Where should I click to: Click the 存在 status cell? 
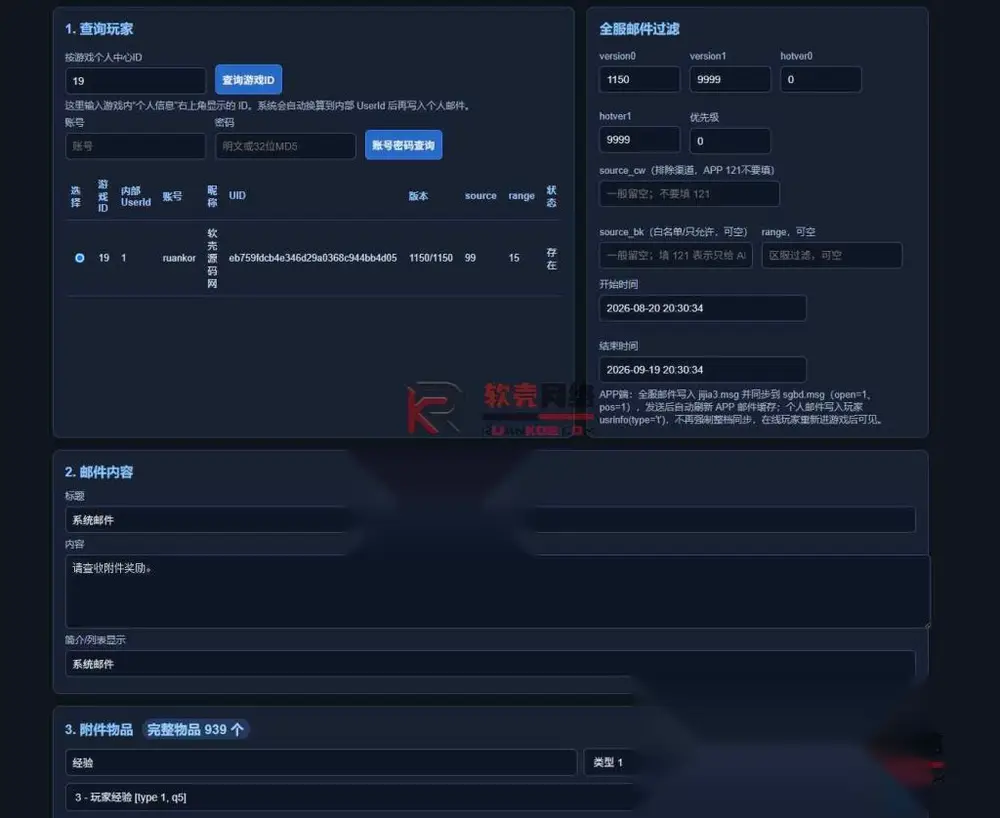point(552,258)
